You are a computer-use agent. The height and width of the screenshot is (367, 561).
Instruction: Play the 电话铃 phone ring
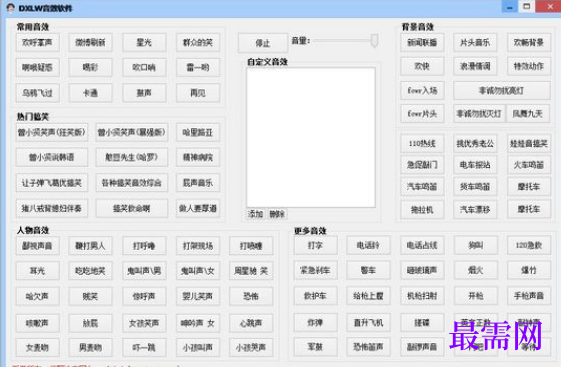click(x=368, y=245)
